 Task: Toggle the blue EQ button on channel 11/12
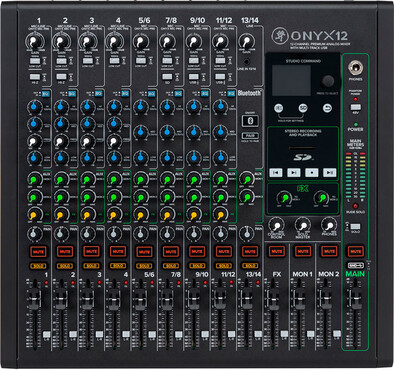tap(231, 94)
